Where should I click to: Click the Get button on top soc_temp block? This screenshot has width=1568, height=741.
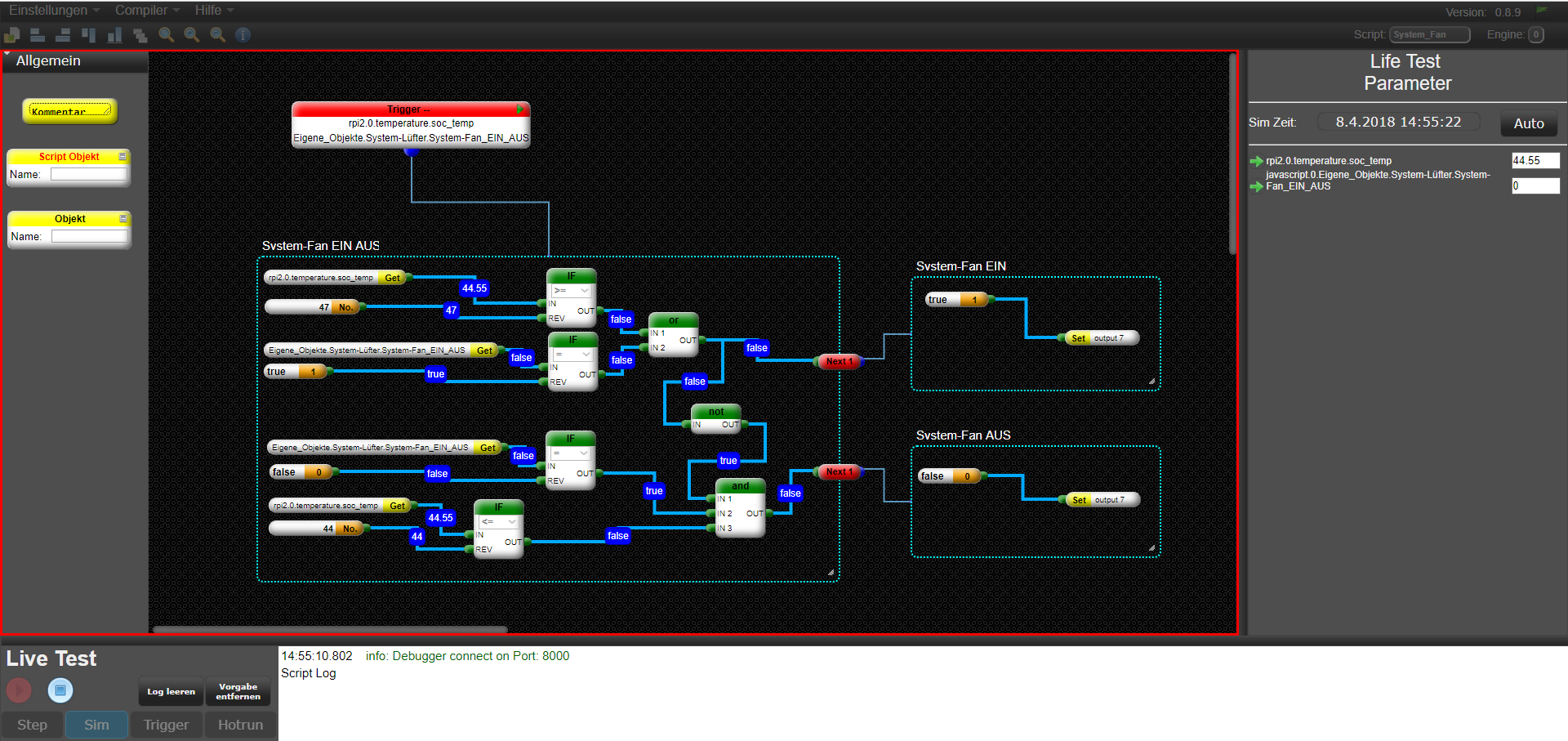(392, 278)
